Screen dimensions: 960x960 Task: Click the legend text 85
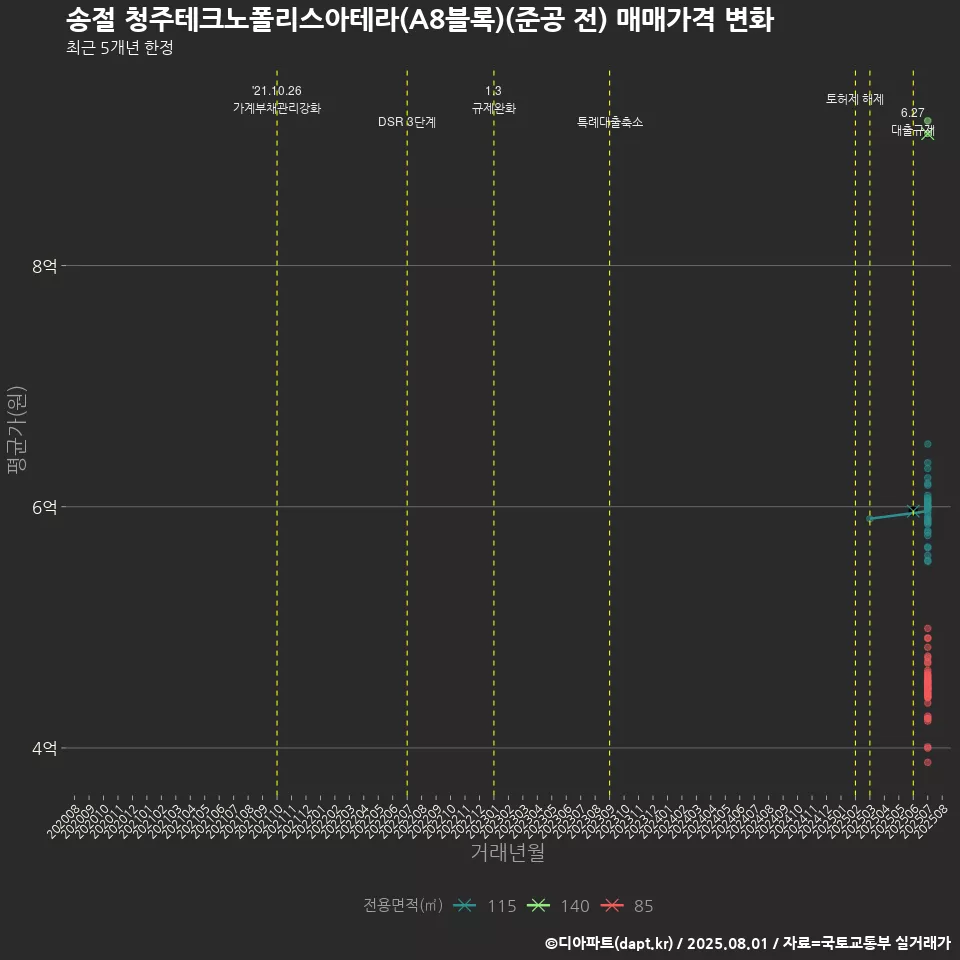click(643, 906)
